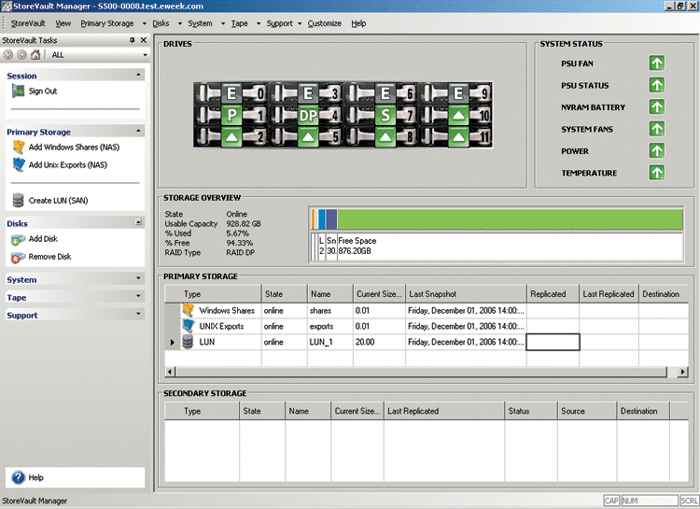The height and width of the screenshot is (509, 700).
Task: Click the Add Disk link
Action: pos(43,239)
